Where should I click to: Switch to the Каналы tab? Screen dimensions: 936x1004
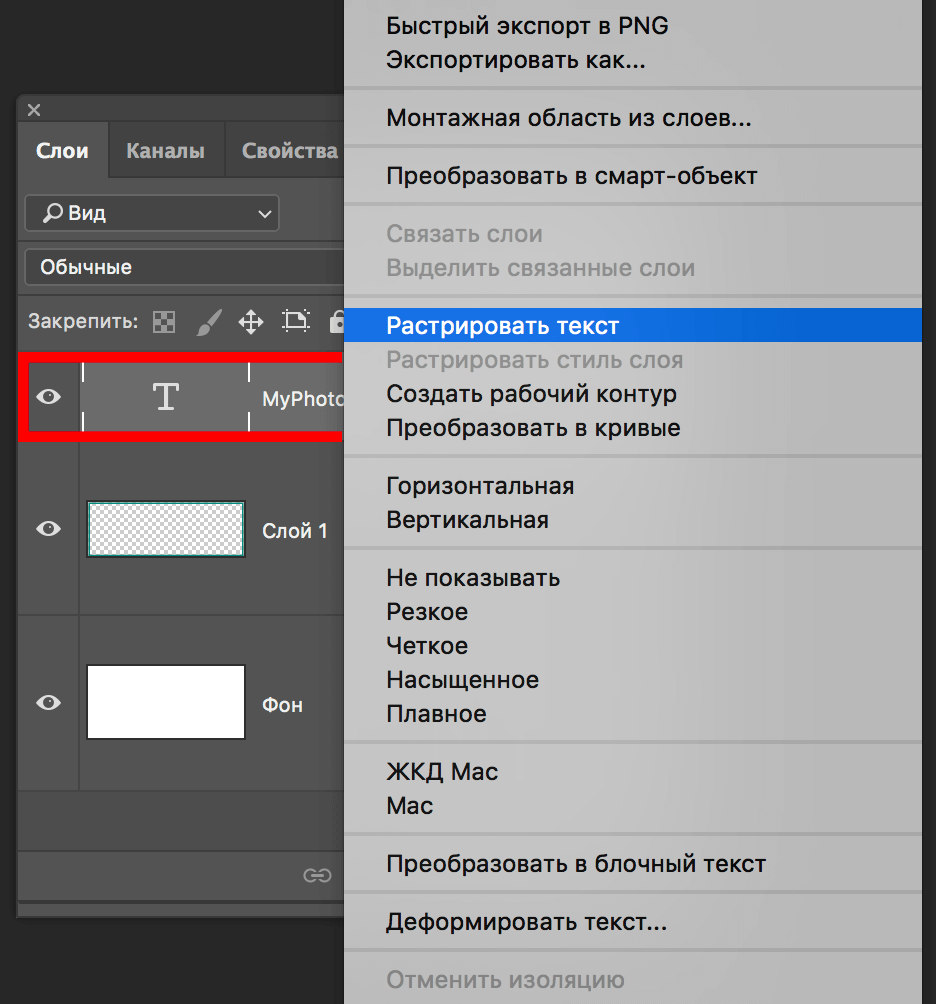pyautogui.click(x=165, y=151)
